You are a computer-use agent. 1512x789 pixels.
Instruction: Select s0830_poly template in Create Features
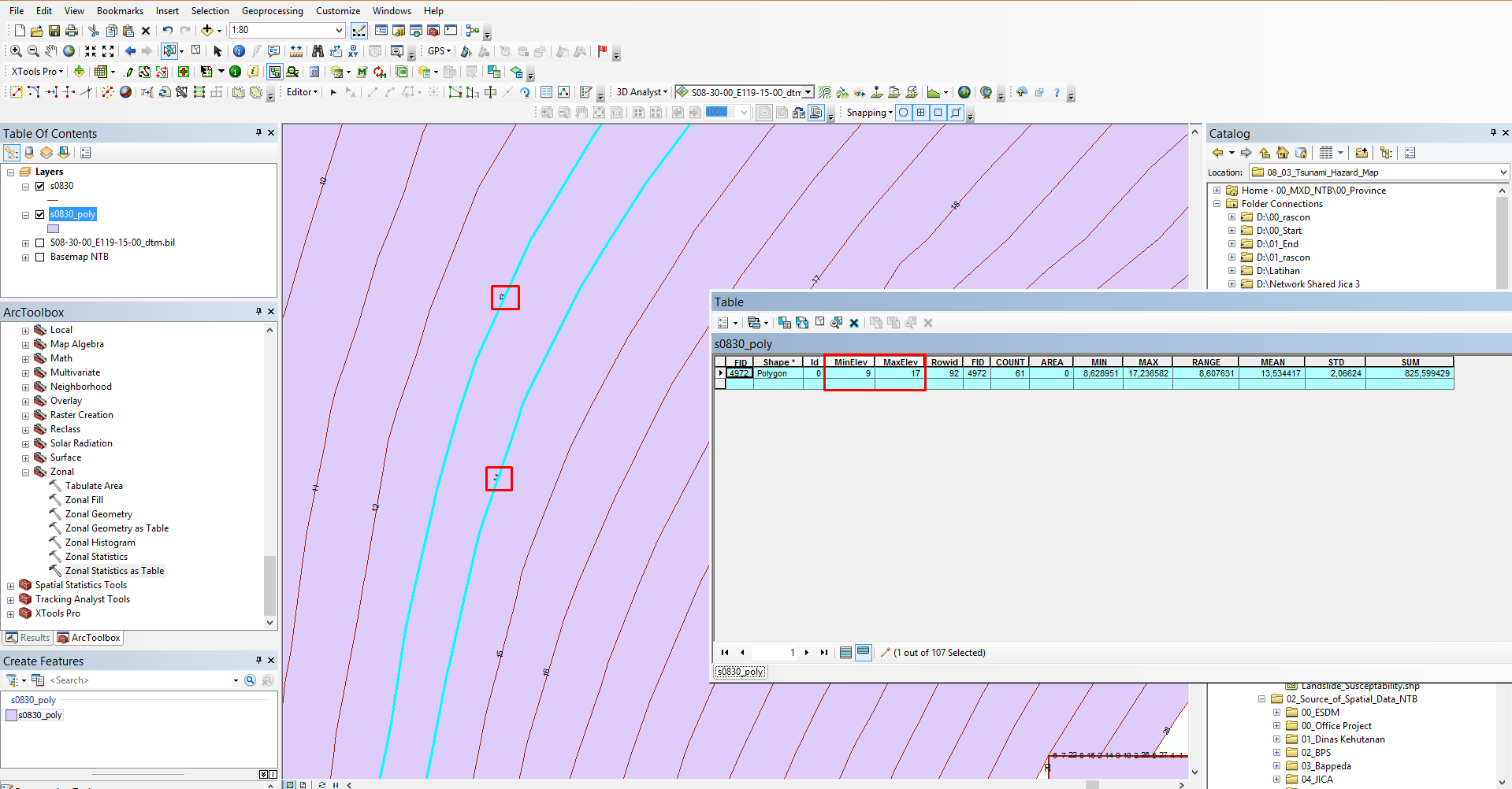click(x=33, y=715)
